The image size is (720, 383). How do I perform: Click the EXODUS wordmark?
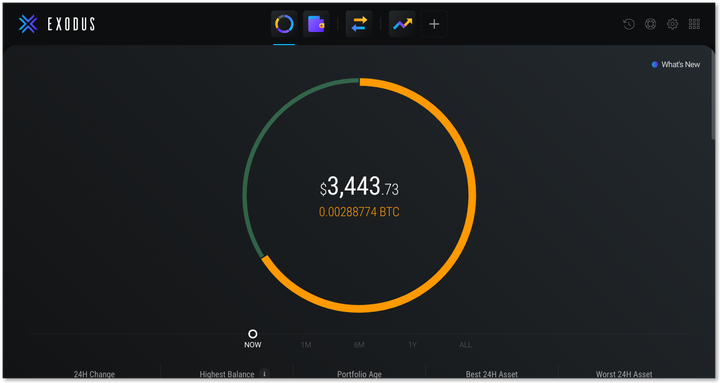(71, 24)
